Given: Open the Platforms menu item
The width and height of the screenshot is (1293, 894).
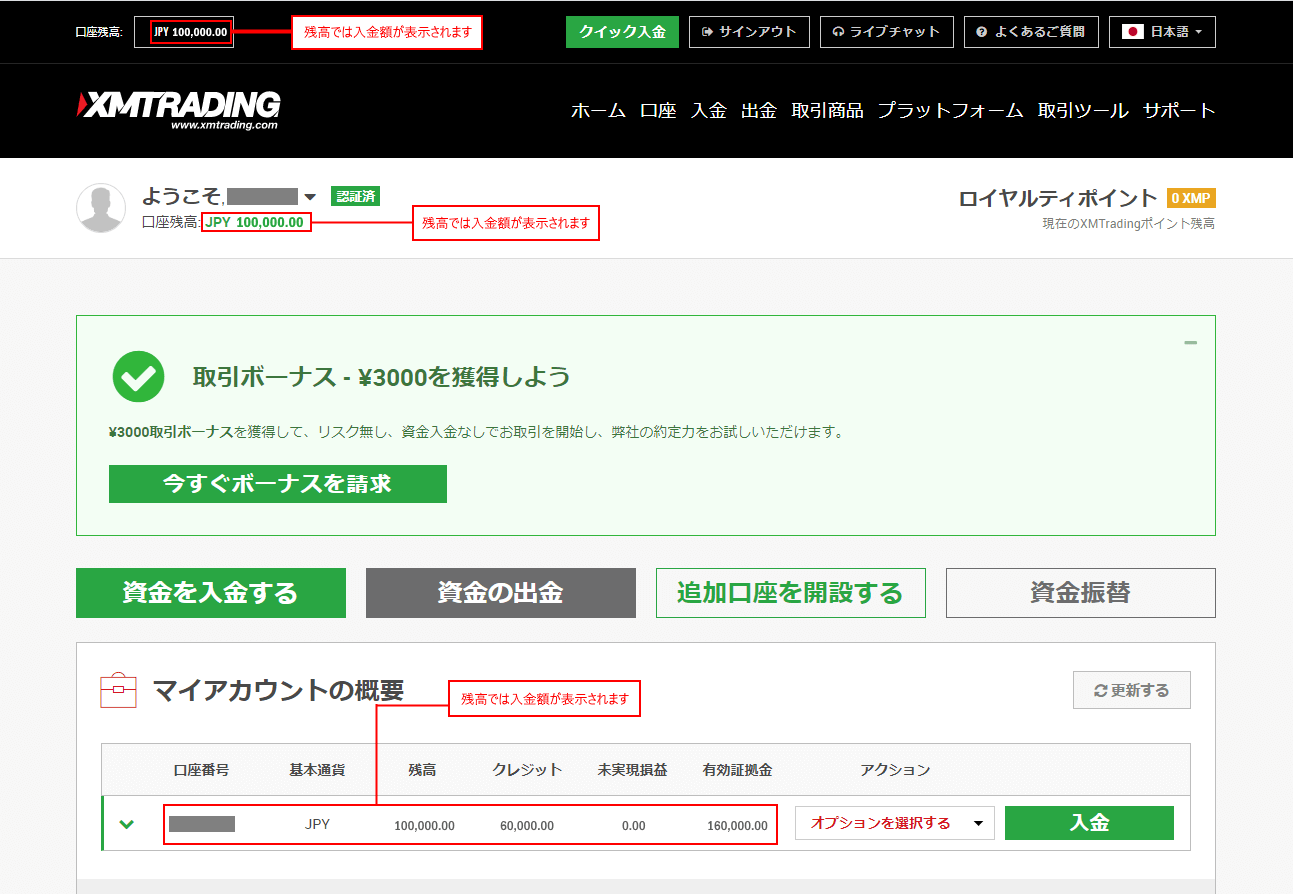Looking at the screenshot, I should (x=950, y=111).
